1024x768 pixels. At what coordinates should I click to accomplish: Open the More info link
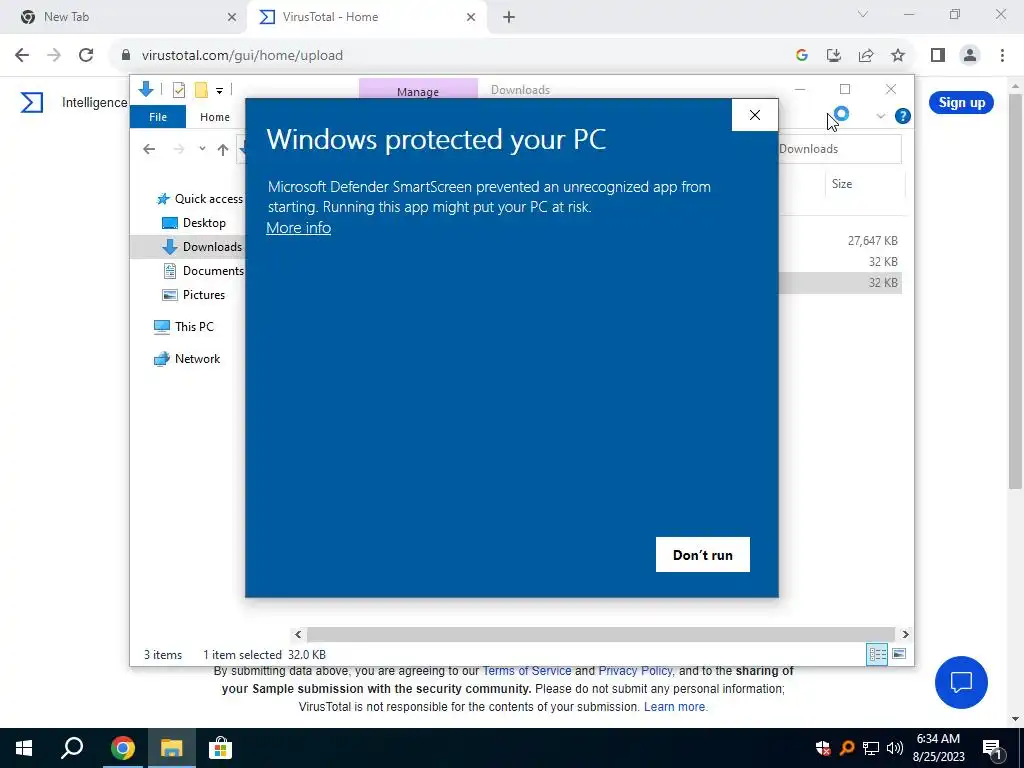point(298,227)
